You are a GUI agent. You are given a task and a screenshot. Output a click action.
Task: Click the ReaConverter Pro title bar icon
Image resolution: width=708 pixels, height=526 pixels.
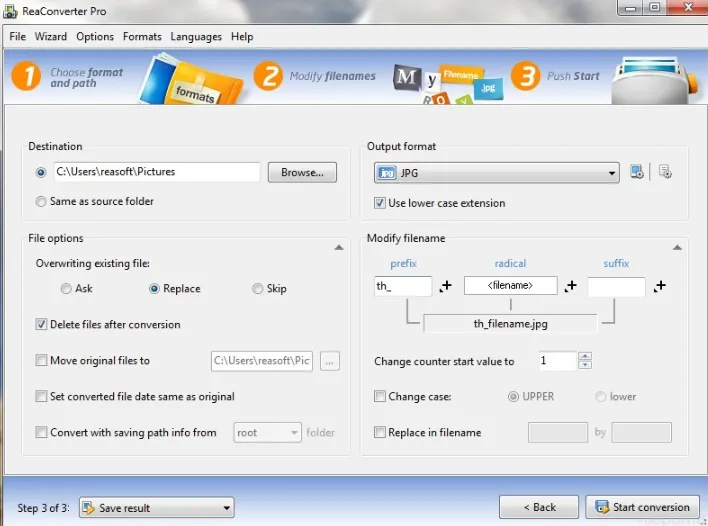[x=10, y=11]
